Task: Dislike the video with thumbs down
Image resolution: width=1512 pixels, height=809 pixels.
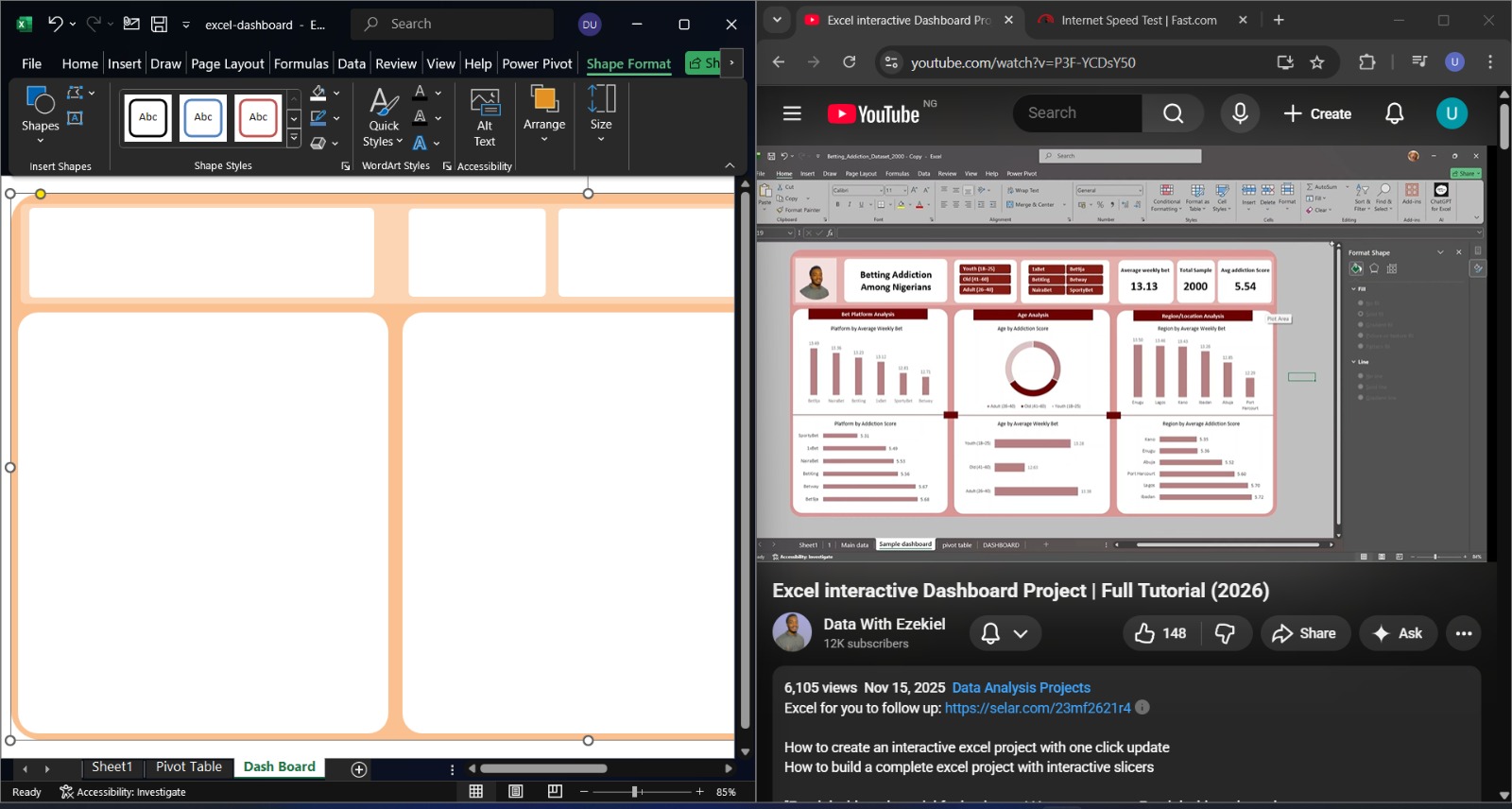Action: pyautogui.click(x=1225, y=633)
